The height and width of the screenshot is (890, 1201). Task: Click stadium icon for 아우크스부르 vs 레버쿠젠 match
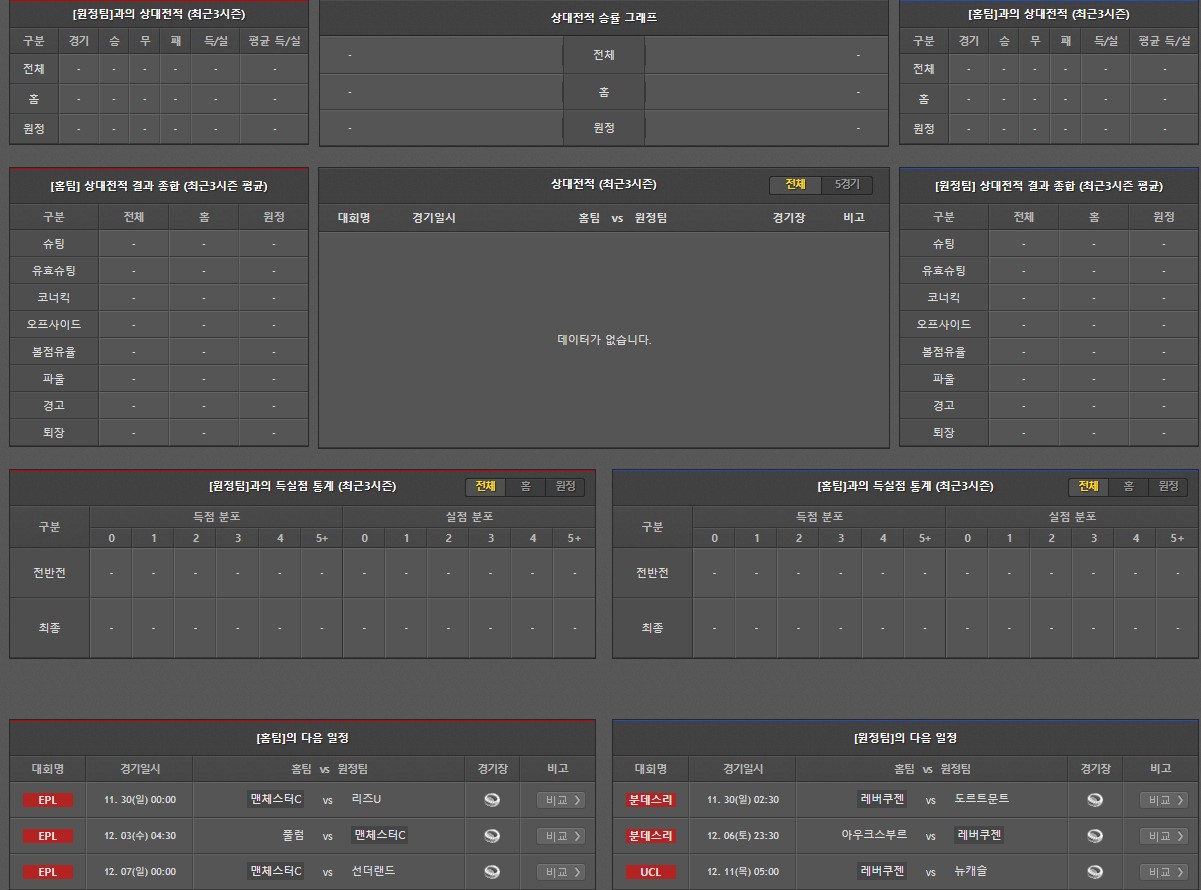coord(1094,836)
